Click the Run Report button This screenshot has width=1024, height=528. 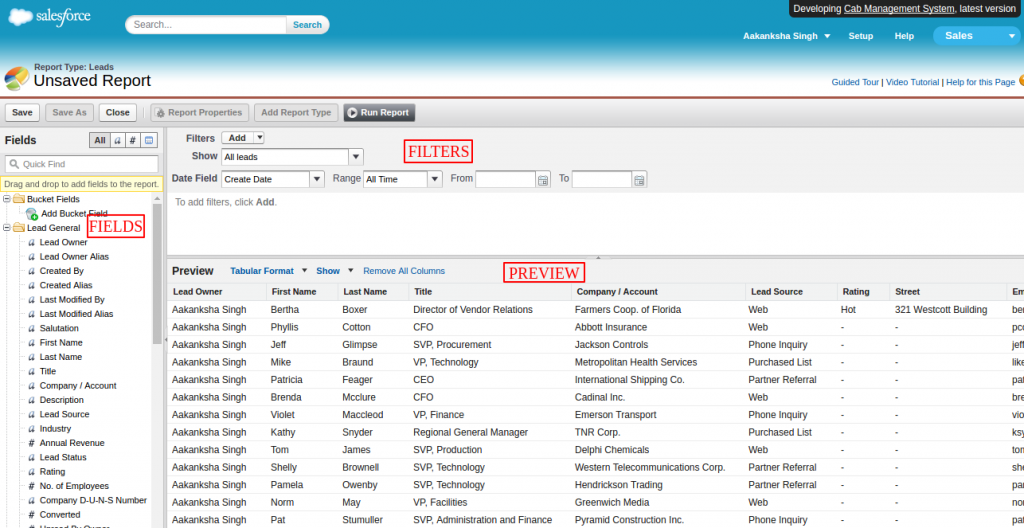tap(379, 113)
